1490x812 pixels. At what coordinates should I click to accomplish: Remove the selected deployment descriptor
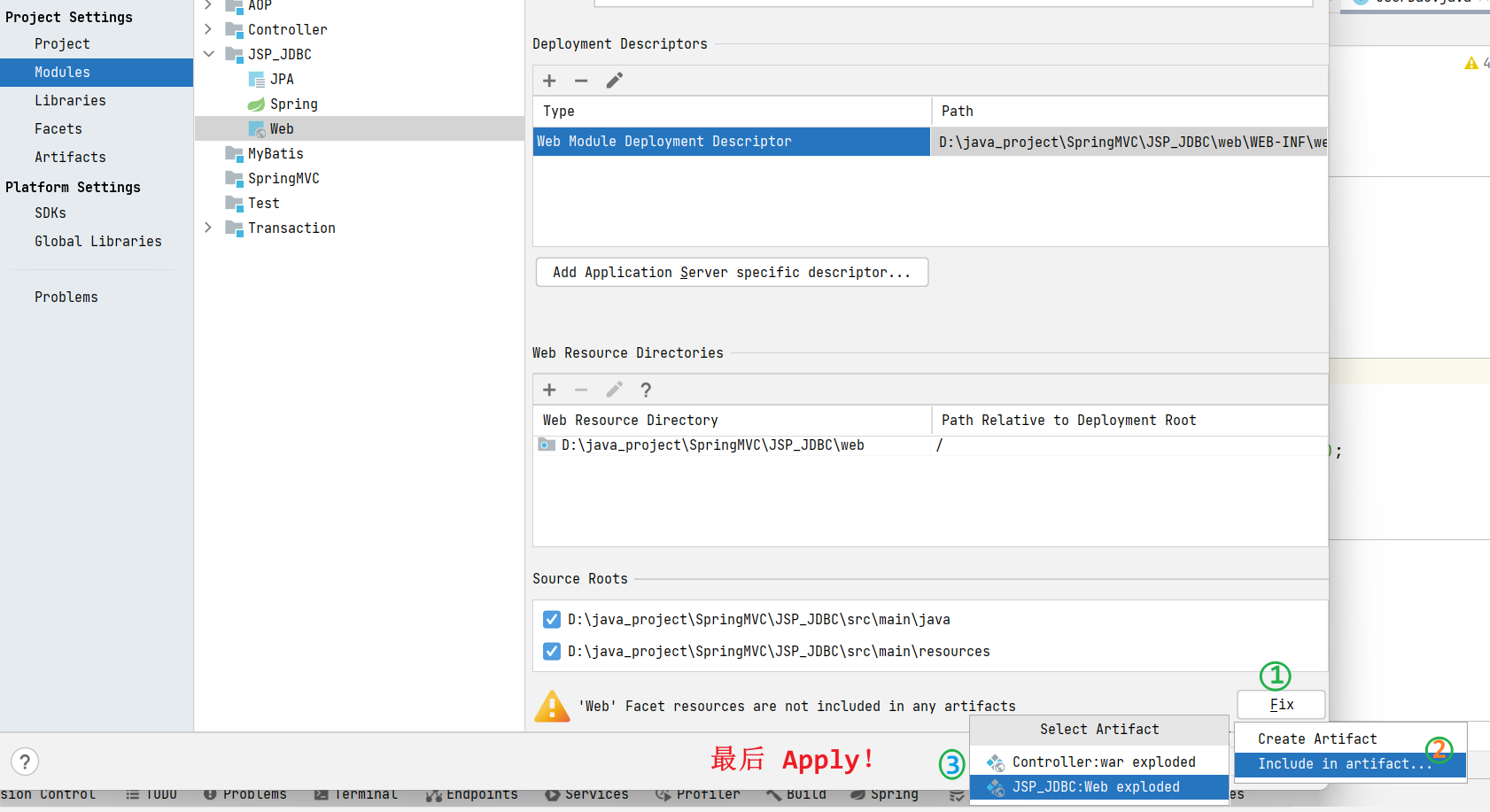(581, 81)
